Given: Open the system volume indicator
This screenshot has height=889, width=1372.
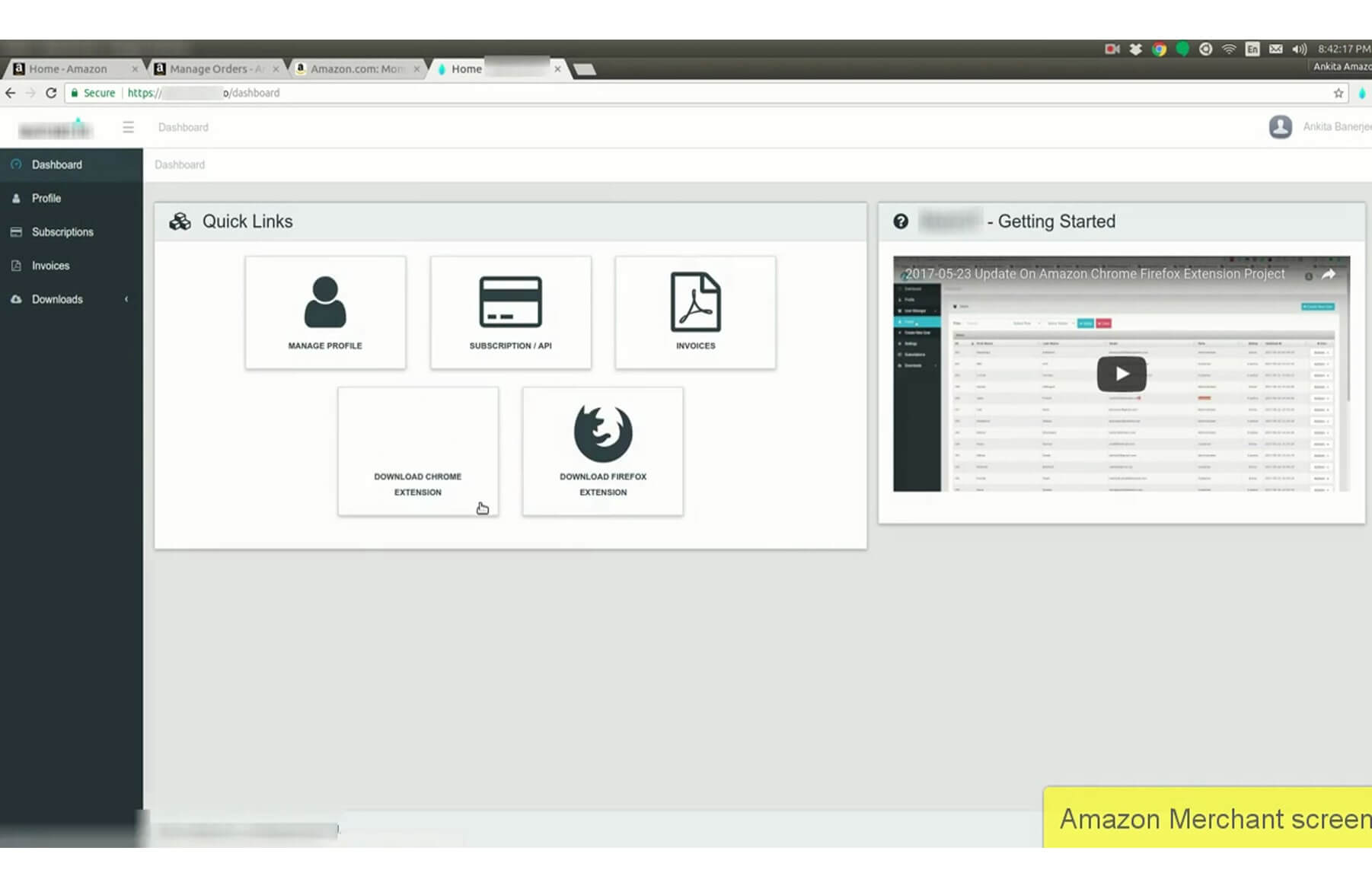Looking at the screenshot, I should click(x=1299, y=49).
